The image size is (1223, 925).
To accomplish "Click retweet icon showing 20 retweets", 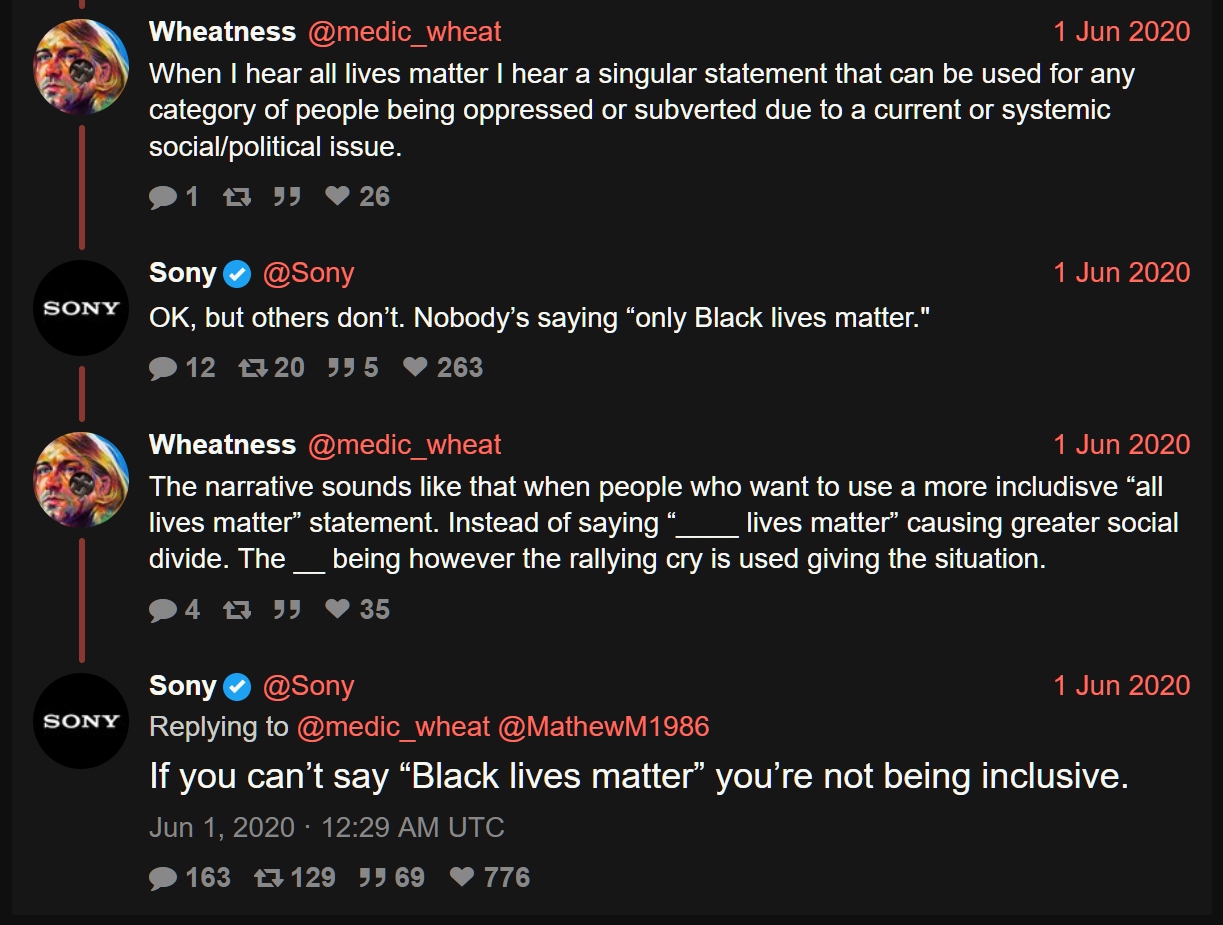I will tap(253, 368).
